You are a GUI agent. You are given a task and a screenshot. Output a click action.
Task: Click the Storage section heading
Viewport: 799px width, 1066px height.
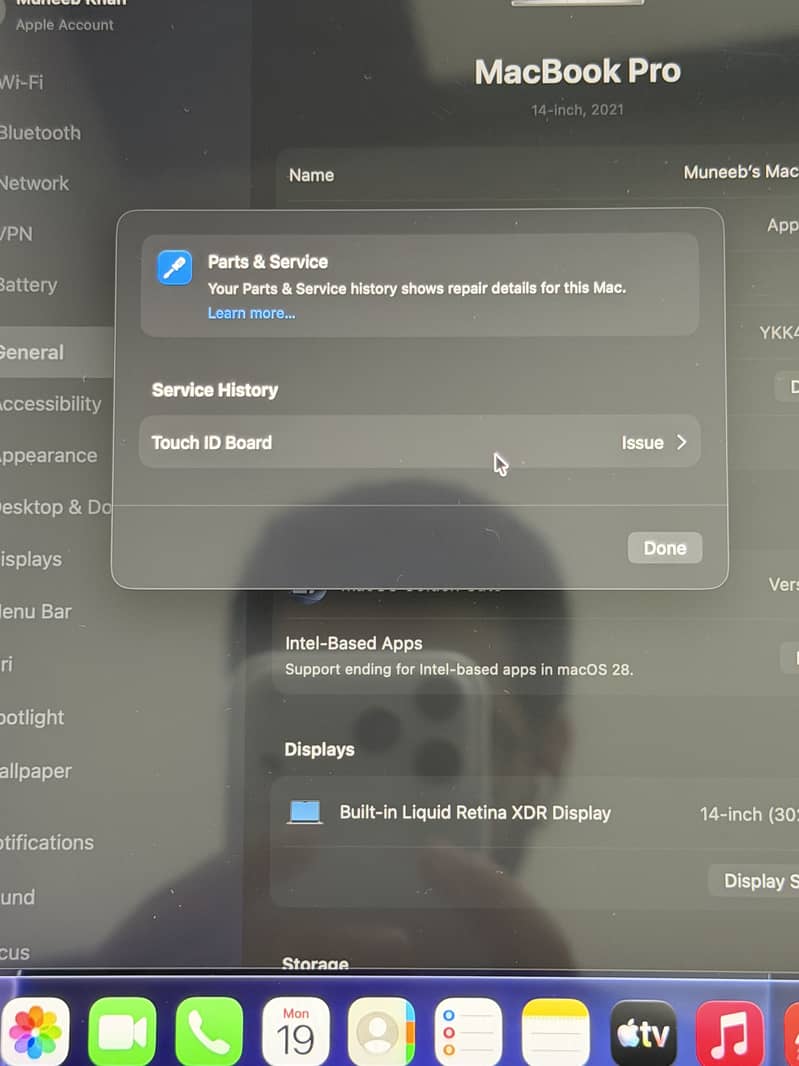316,963
